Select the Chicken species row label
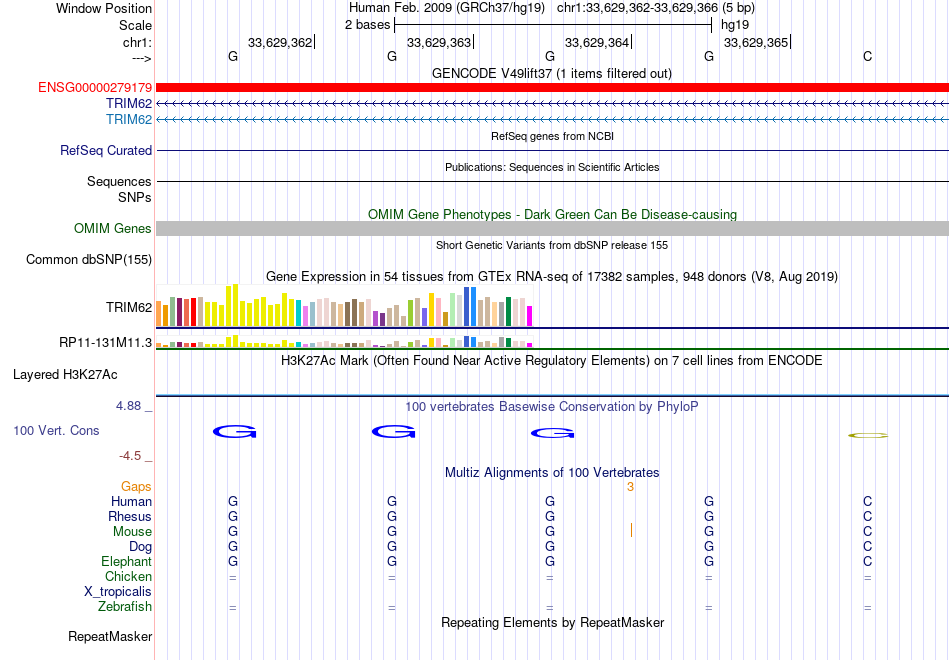The width and height of the screenshot is (950, 660). (x=128, y=576)
